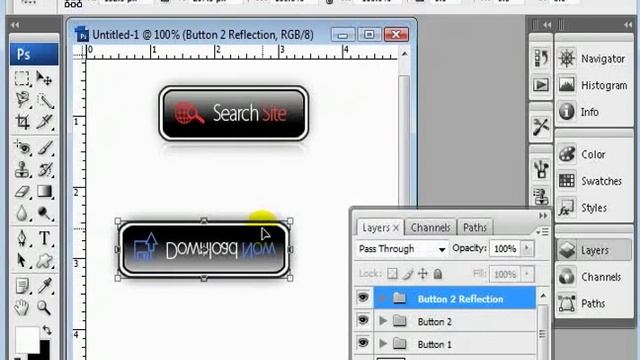Open the Tool Presets panel icon
Viewport: 640px width, 360px height.
point(541,127)
